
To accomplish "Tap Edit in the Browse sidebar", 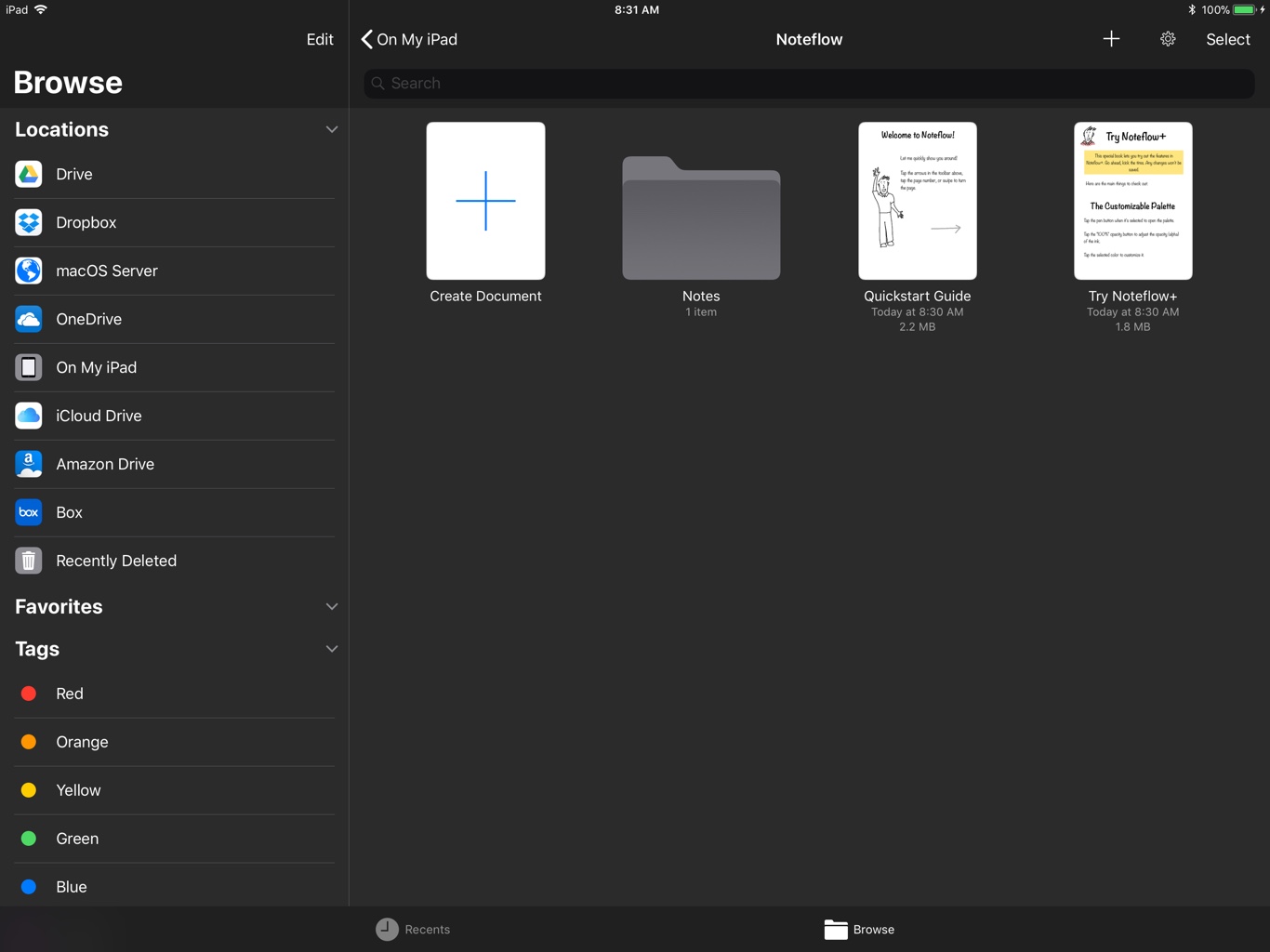I will pos(320,39).
